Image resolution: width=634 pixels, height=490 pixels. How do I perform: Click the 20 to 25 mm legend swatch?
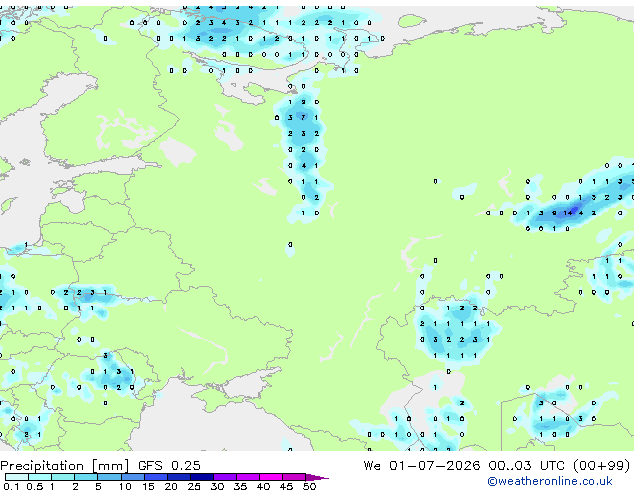[x=179, y=477]
